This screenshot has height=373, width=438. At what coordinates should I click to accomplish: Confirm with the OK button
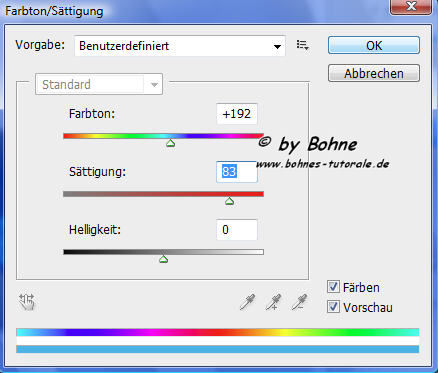[x=374, y=45]
